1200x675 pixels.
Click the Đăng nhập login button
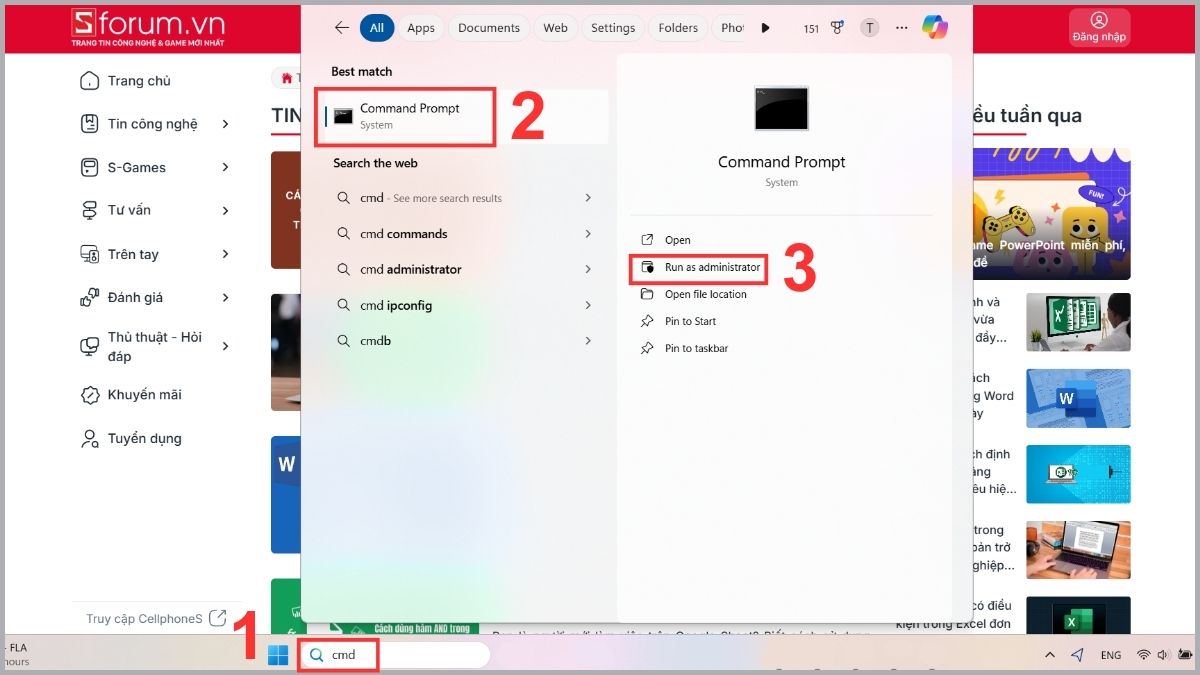point(1099,28)
